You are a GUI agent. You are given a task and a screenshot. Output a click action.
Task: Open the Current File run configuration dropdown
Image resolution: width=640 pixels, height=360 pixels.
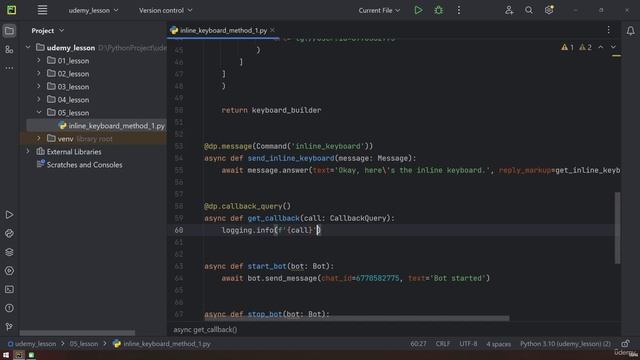(x=379, y=10)
